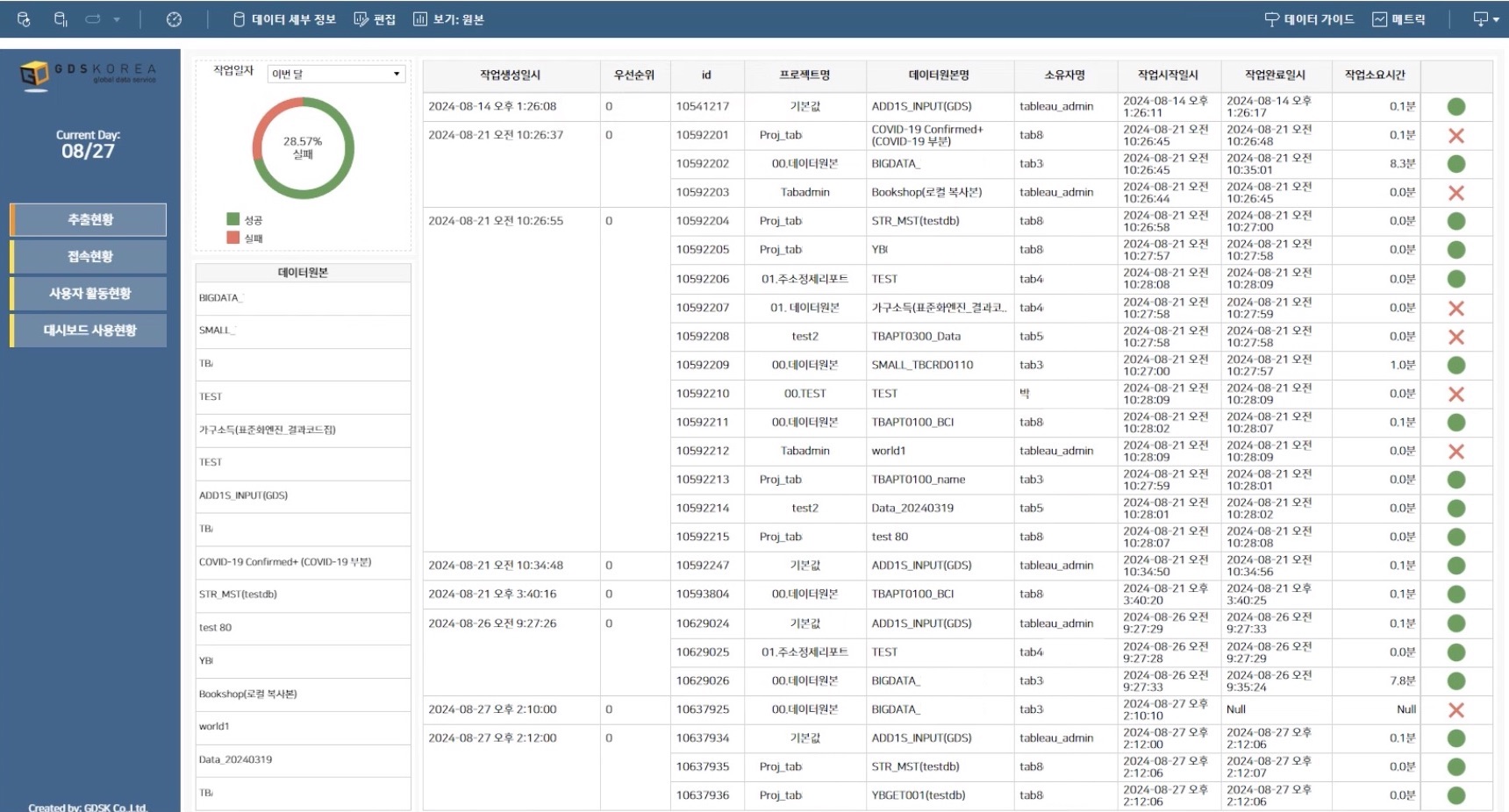The image size is (1509, 812).
Task: Click the green status circle for id 10592202
Action: (x=1456, y=164)
